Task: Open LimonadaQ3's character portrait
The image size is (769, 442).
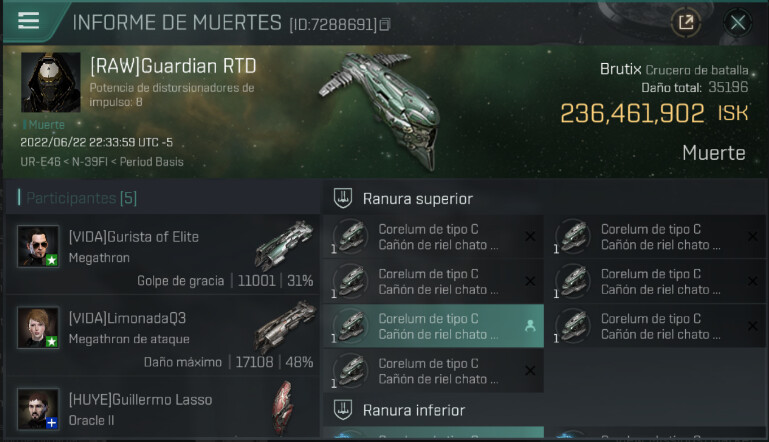Action: point(38,328)
